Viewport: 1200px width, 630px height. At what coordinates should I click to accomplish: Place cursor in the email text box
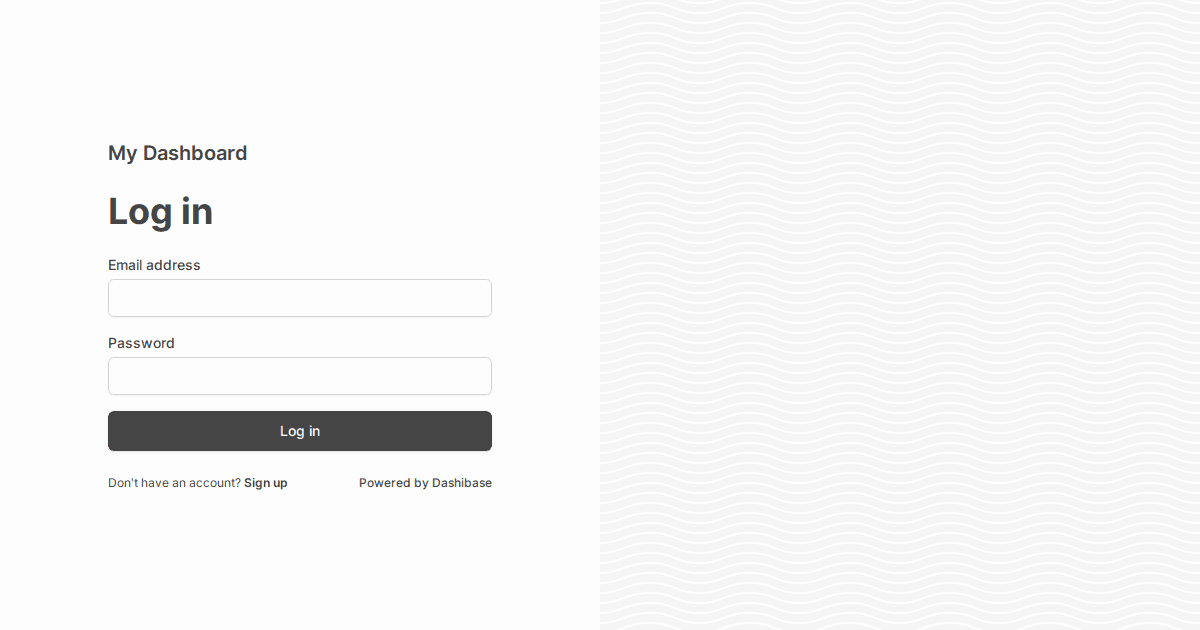tap(300, 298)
